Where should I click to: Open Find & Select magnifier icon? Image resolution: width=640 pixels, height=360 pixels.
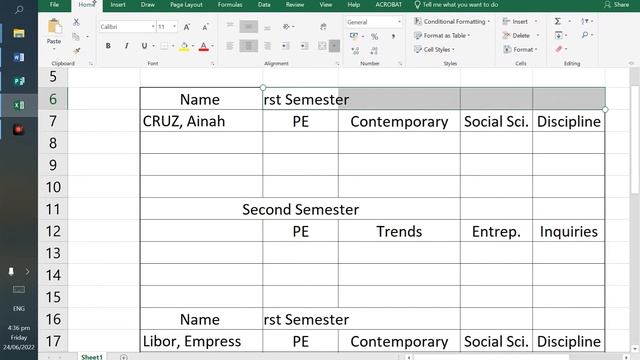pos(585,35)
